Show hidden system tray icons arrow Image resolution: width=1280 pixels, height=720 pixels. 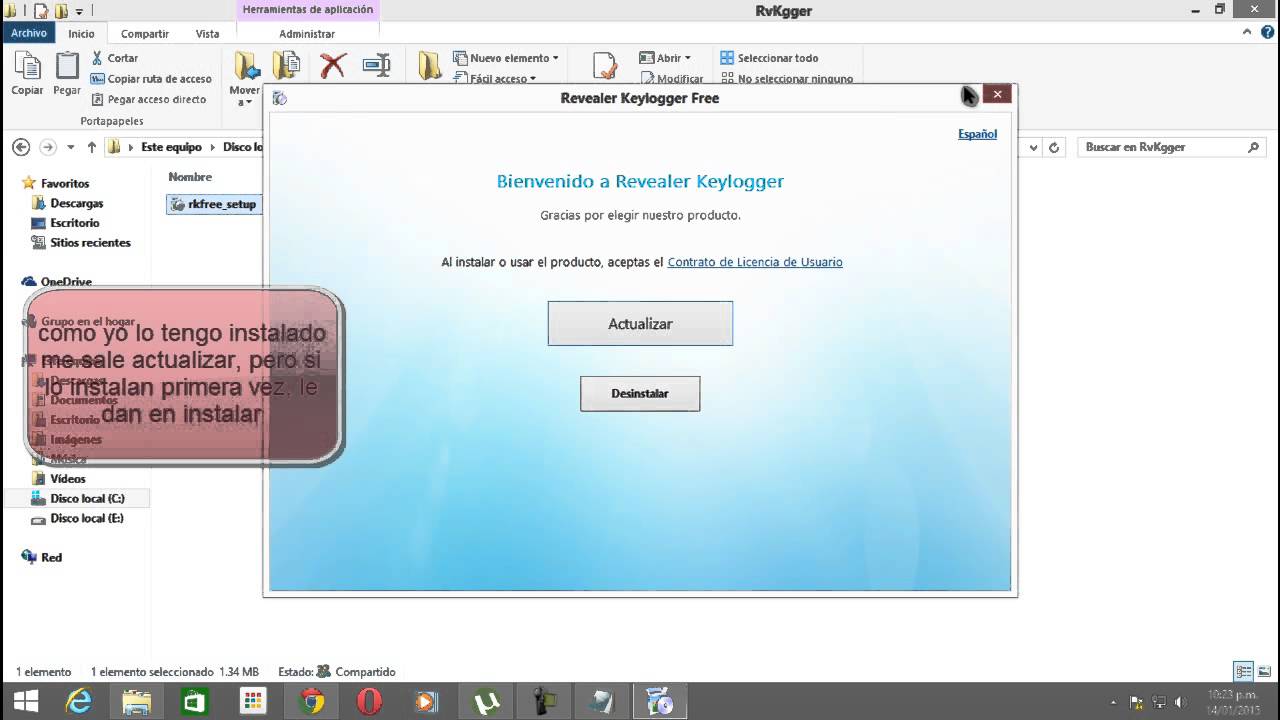1113,702
